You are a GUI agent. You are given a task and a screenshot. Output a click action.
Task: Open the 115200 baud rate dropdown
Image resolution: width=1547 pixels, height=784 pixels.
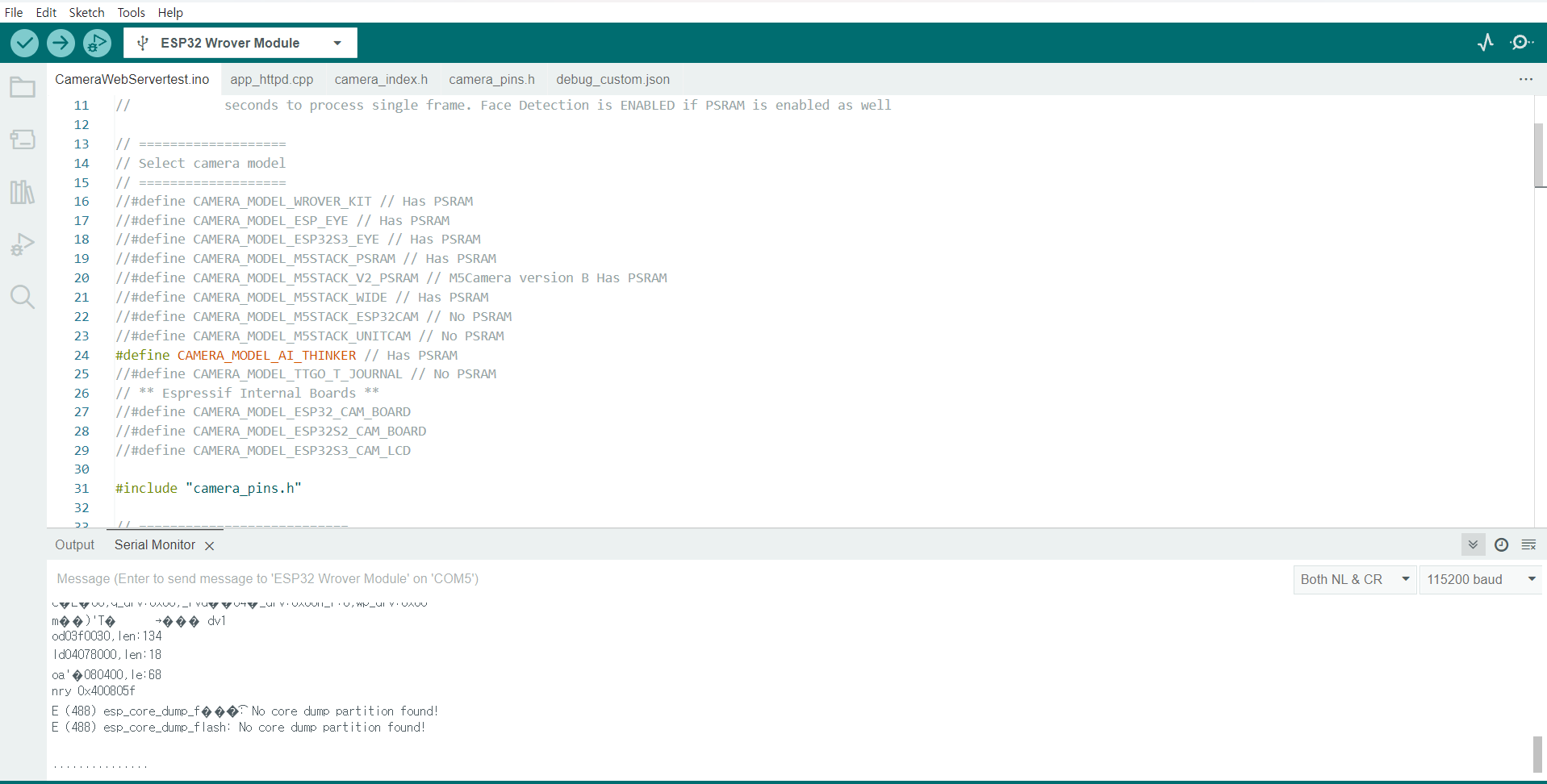click(x=1480, y=579)
